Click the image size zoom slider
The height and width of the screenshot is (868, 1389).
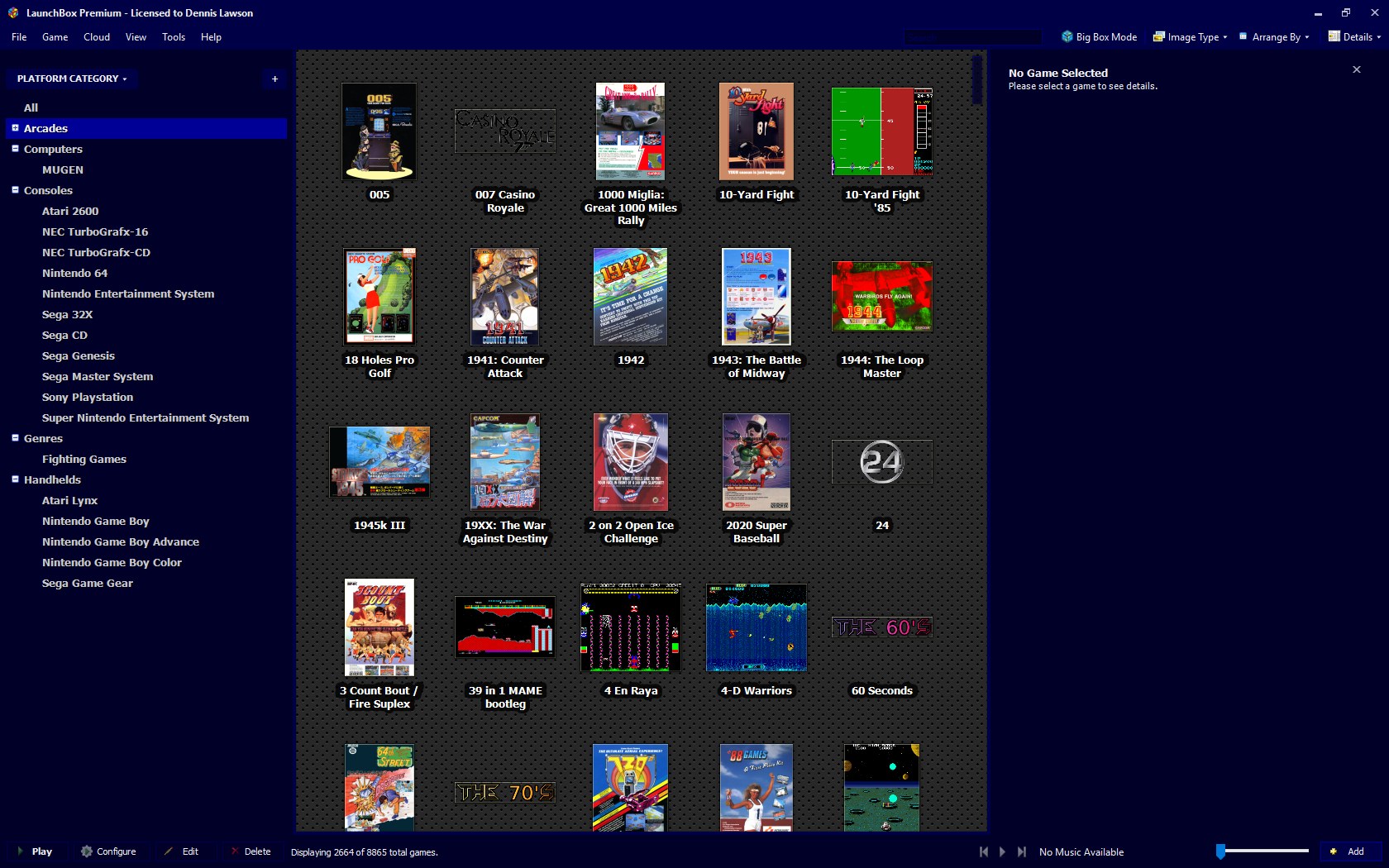1263,851
